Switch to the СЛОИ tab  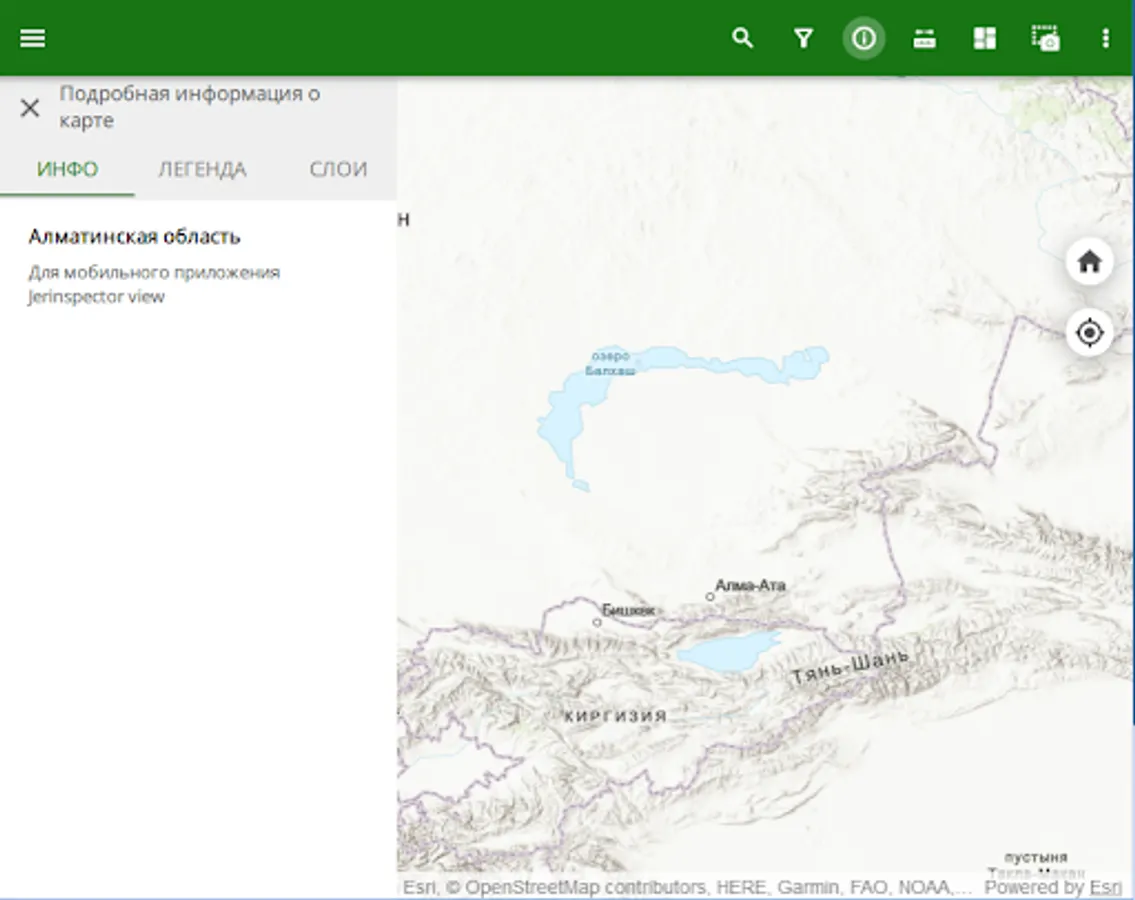pyautogui.click(x=338, y=169)
